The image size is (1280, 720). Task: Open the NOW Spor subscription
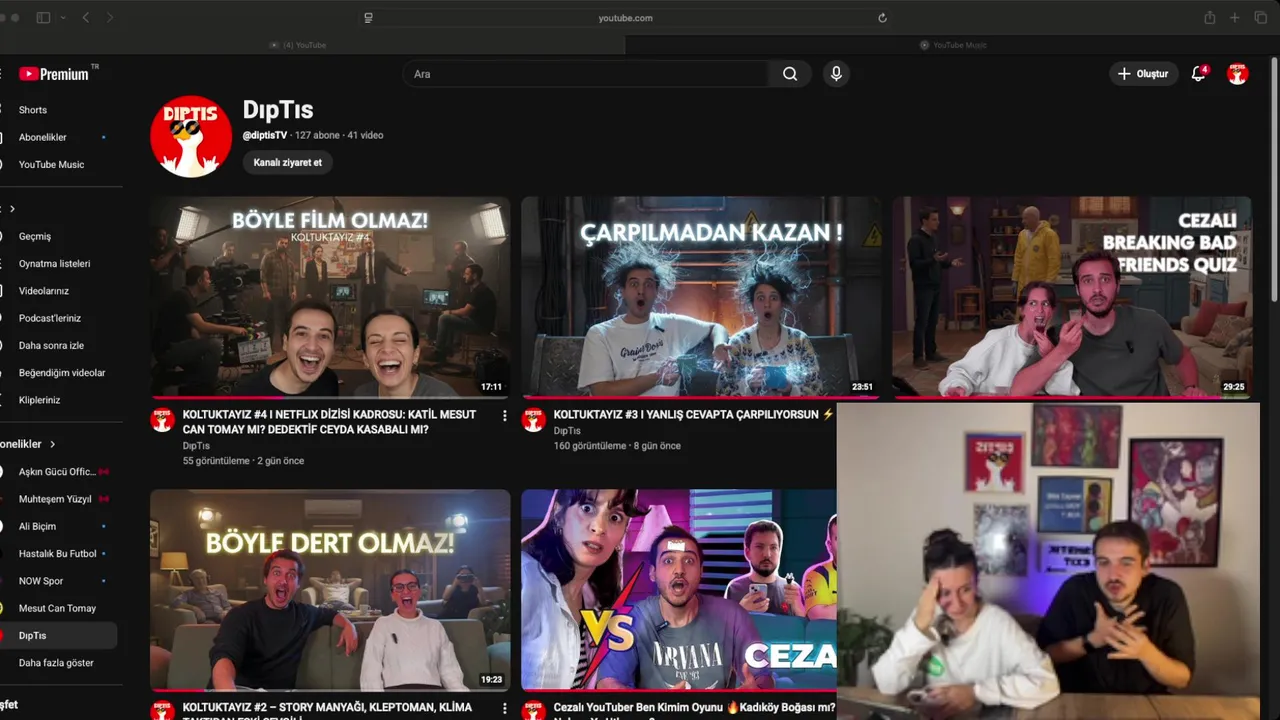click(41, 581)
